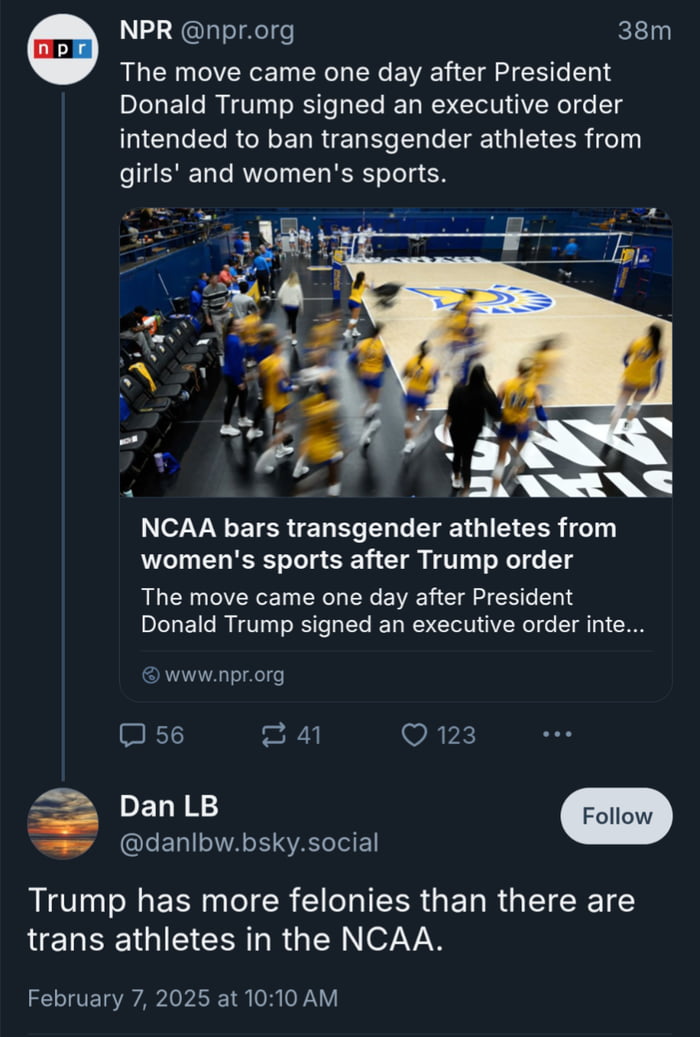This screenshot has height=1037, width=700.
Task: Click the NPR profile avatar
Action: click(62, 49)
